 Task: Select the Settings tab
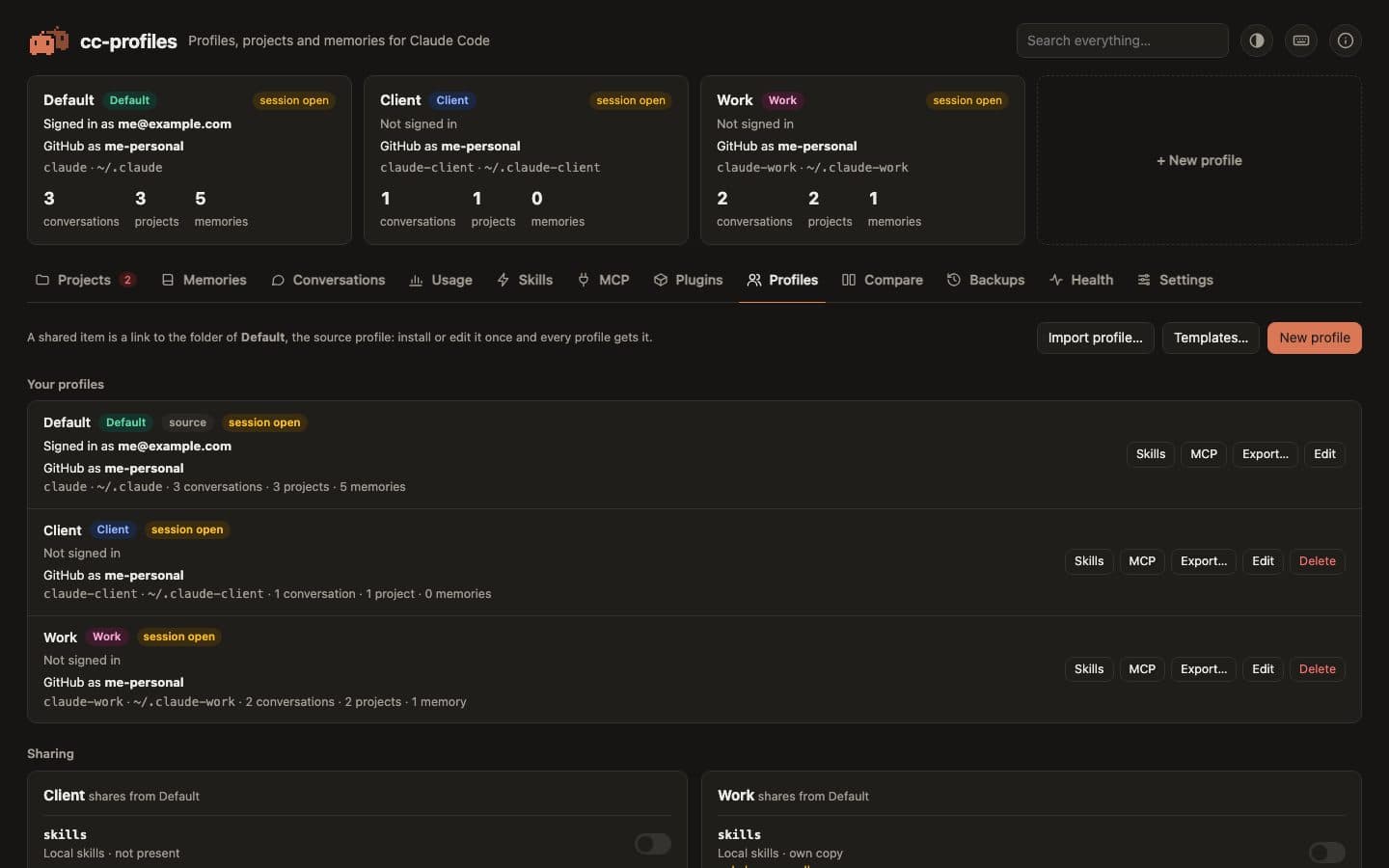(x=1176, y=280)
